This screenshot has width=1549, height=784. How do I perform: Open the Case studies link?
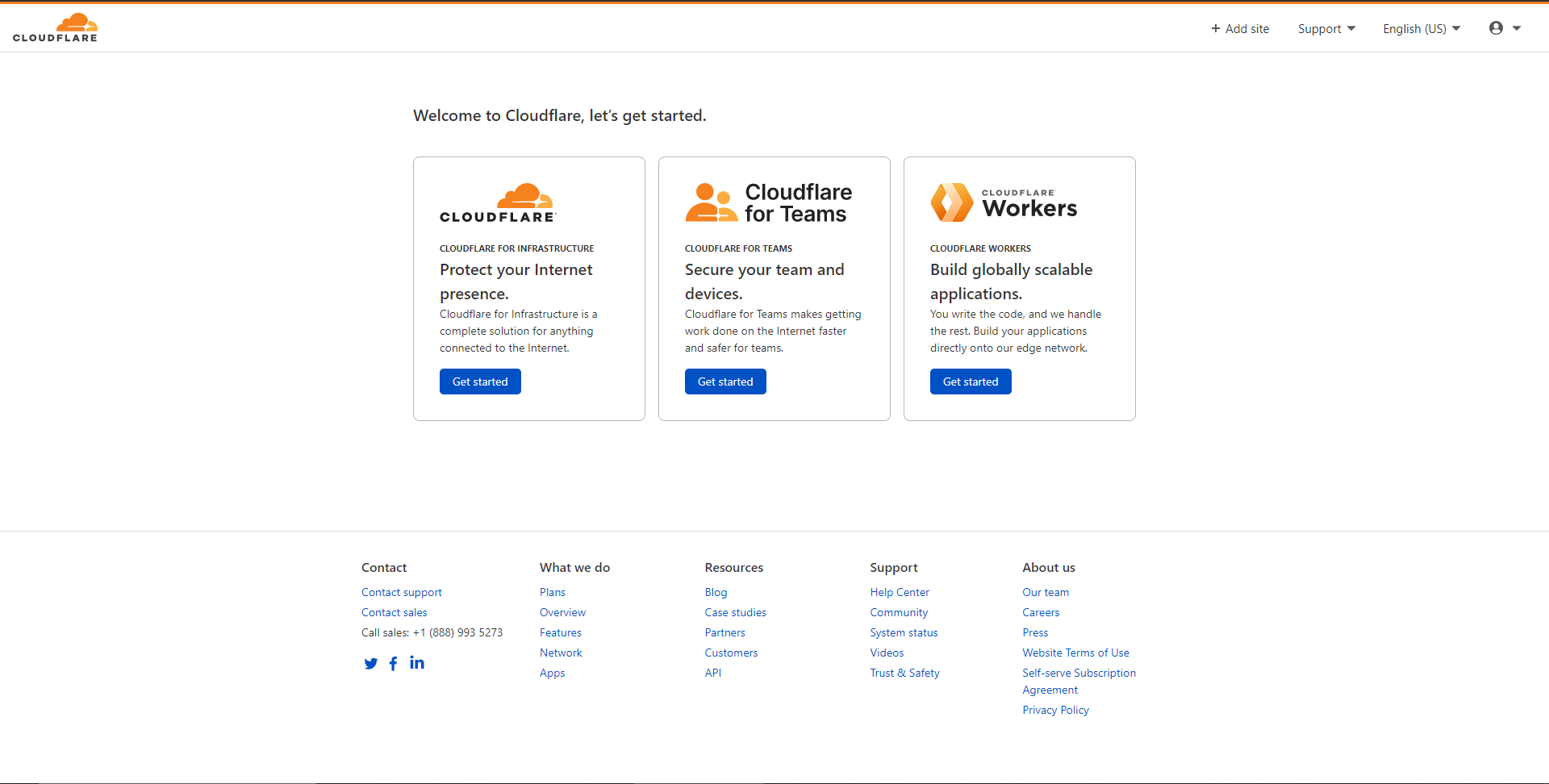(x=735, y=612)
